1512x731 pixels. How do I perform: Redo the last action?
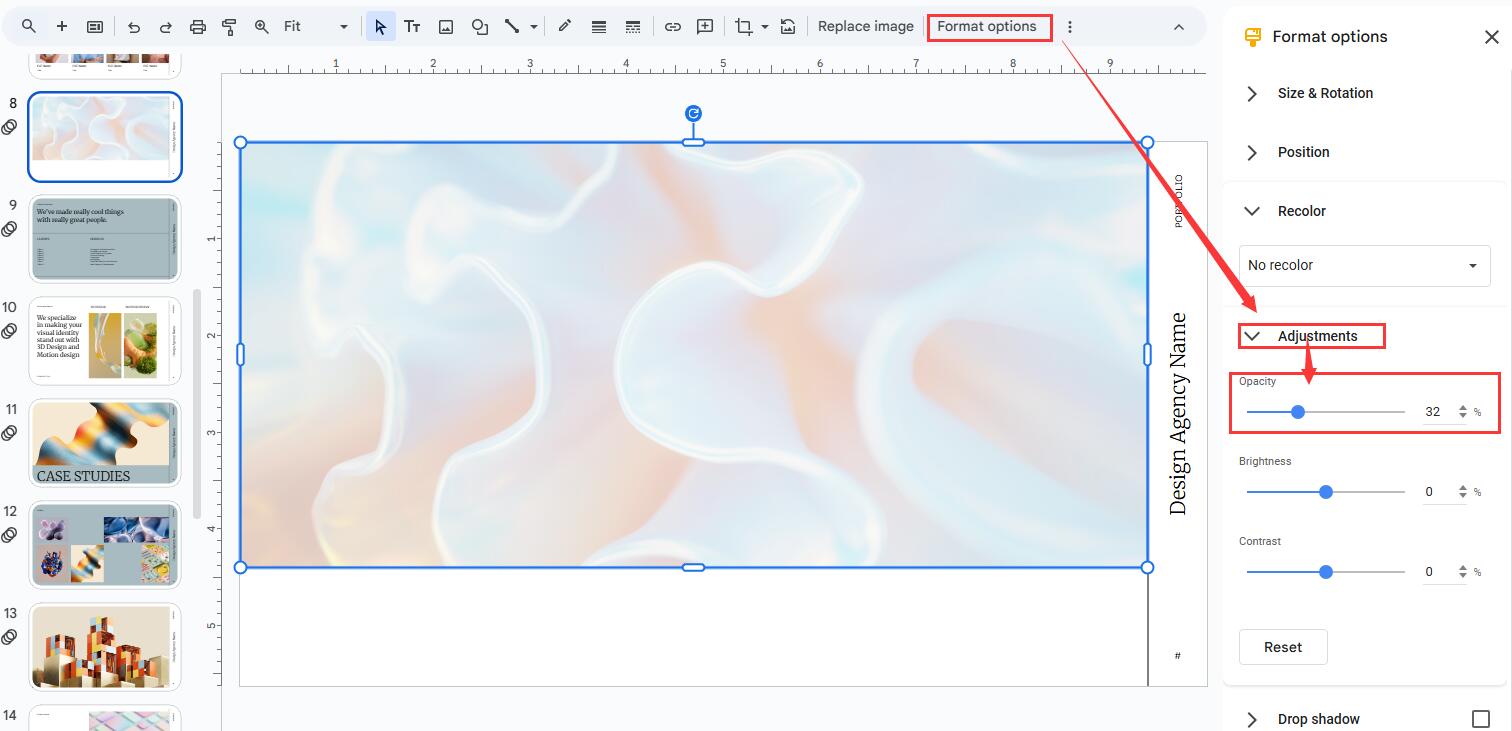click(x=166, y=27)
